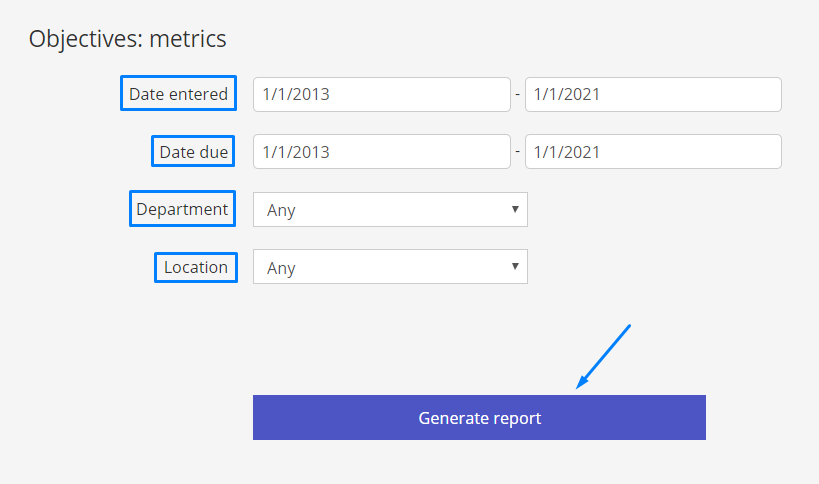Click the dash between Date due fields
819x484 pixels.
518,151
